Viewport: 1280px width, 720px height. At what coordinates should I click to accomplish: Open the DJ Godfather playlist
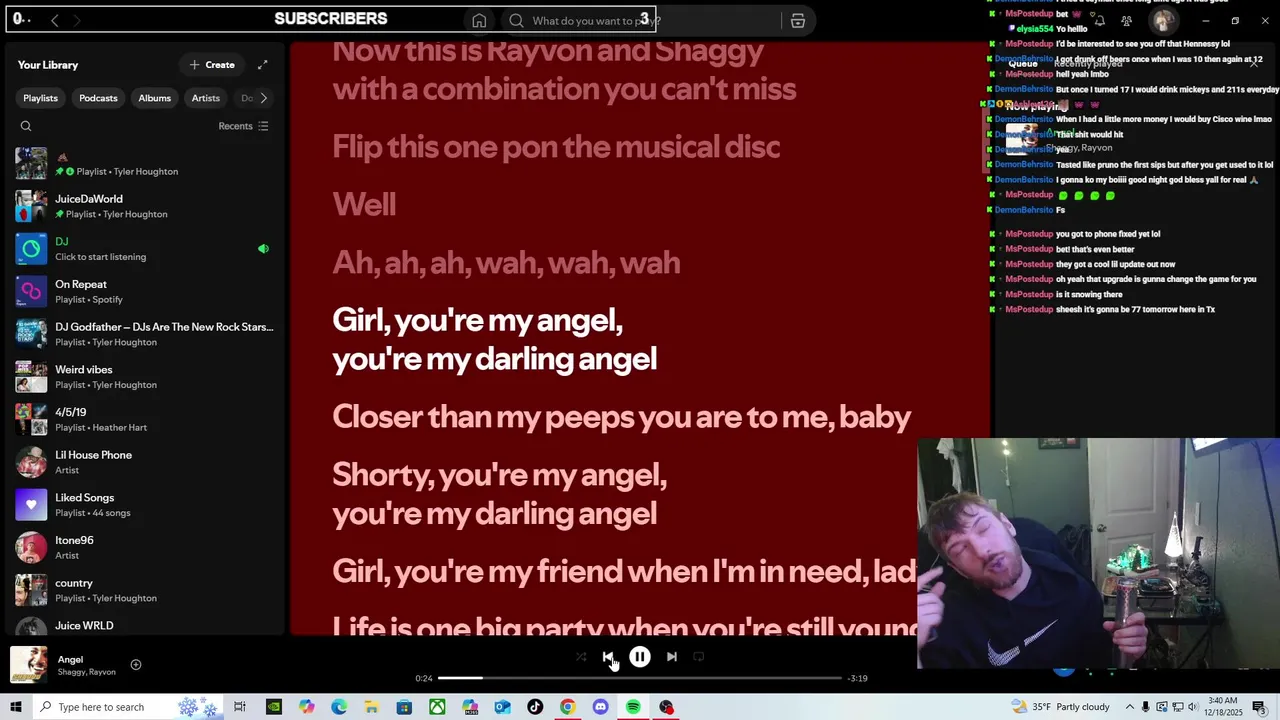[145, 334]
